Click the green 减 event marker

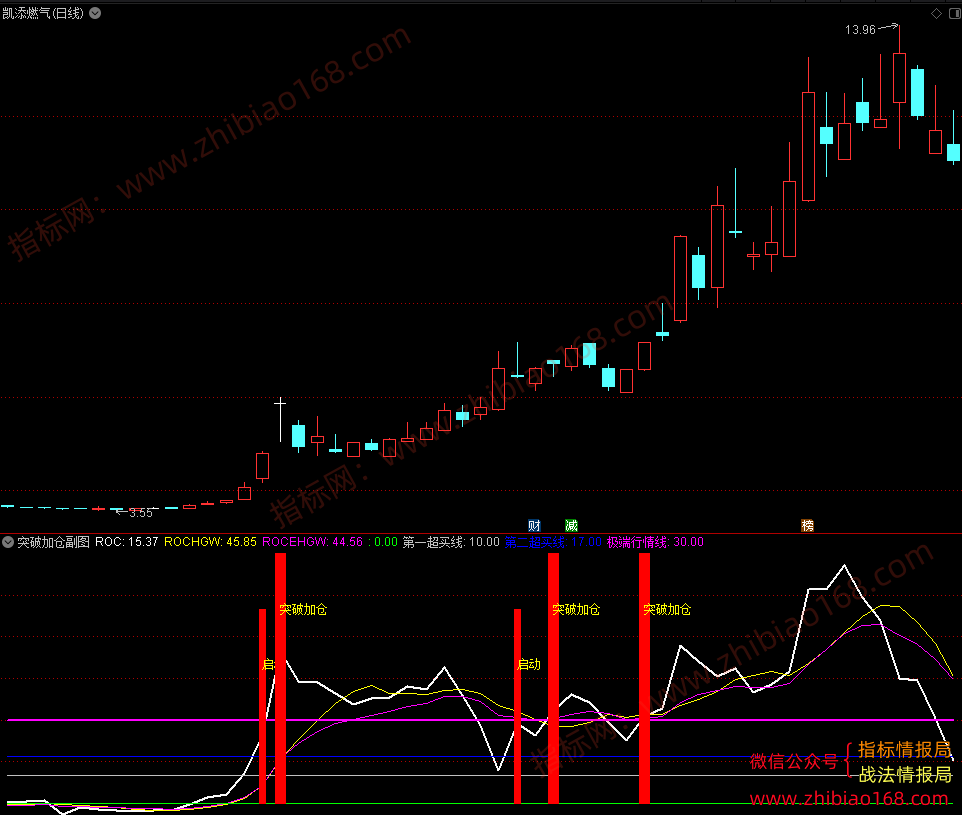(571, 525)
